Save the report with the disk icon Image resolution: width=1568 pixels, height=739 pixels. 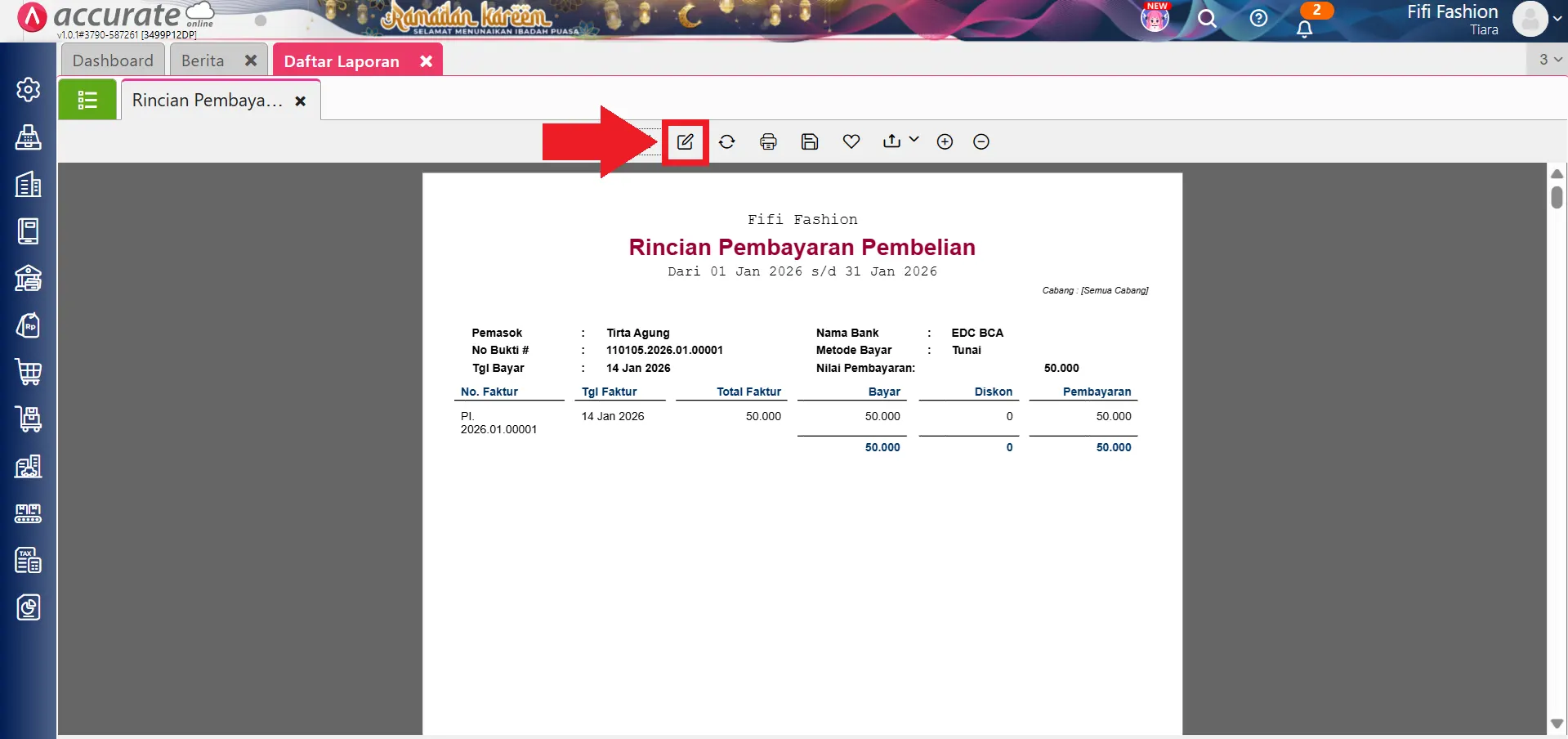pyautogui.click(x=809, y=141)
